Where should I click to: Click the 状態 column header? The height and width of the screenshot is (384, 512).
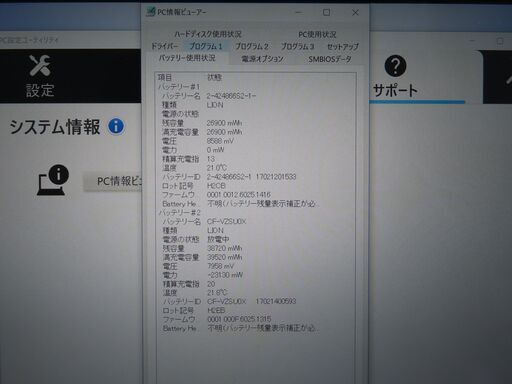tap(214, 78)
